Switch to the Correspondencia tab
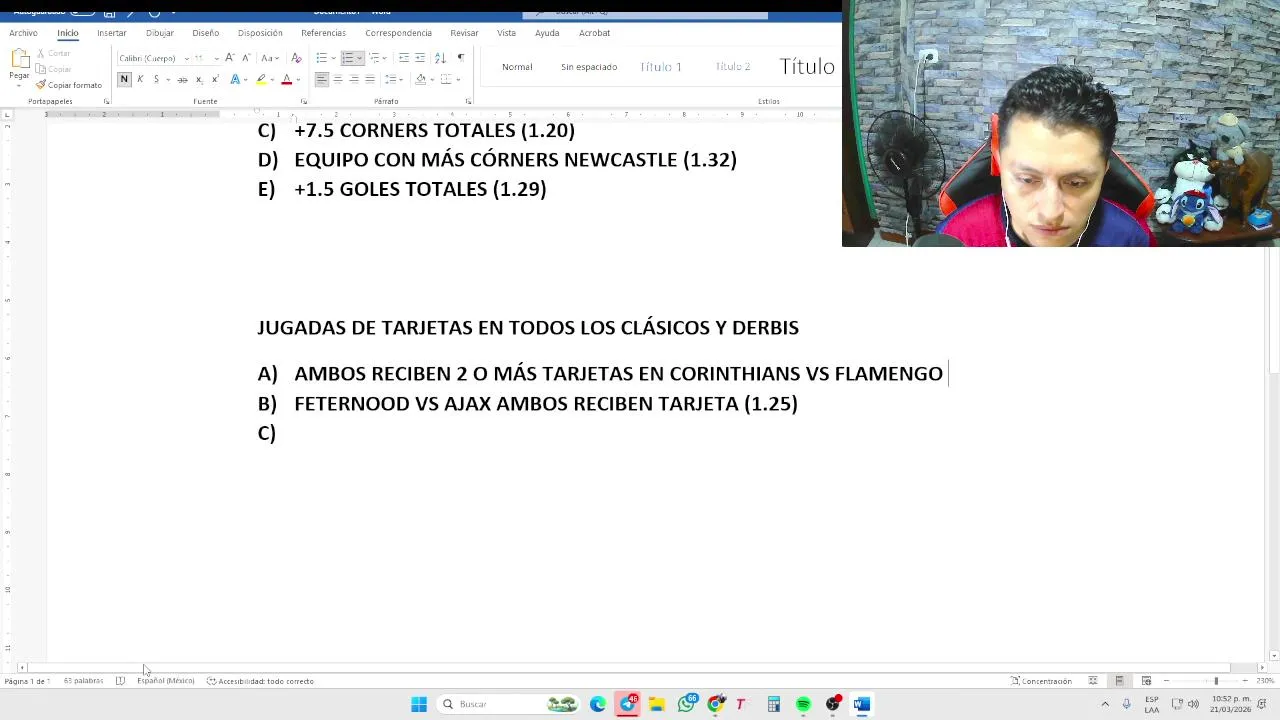1280x720 pixels. pyautogui.click(x=398, y=33)
